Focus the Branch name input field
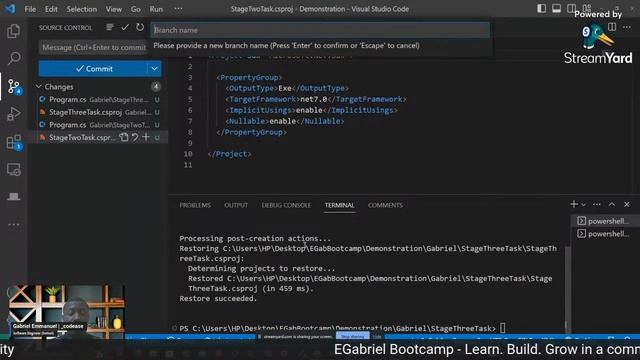Image resolution: width=640 pixels, height=360 pixels. point(320,30)
